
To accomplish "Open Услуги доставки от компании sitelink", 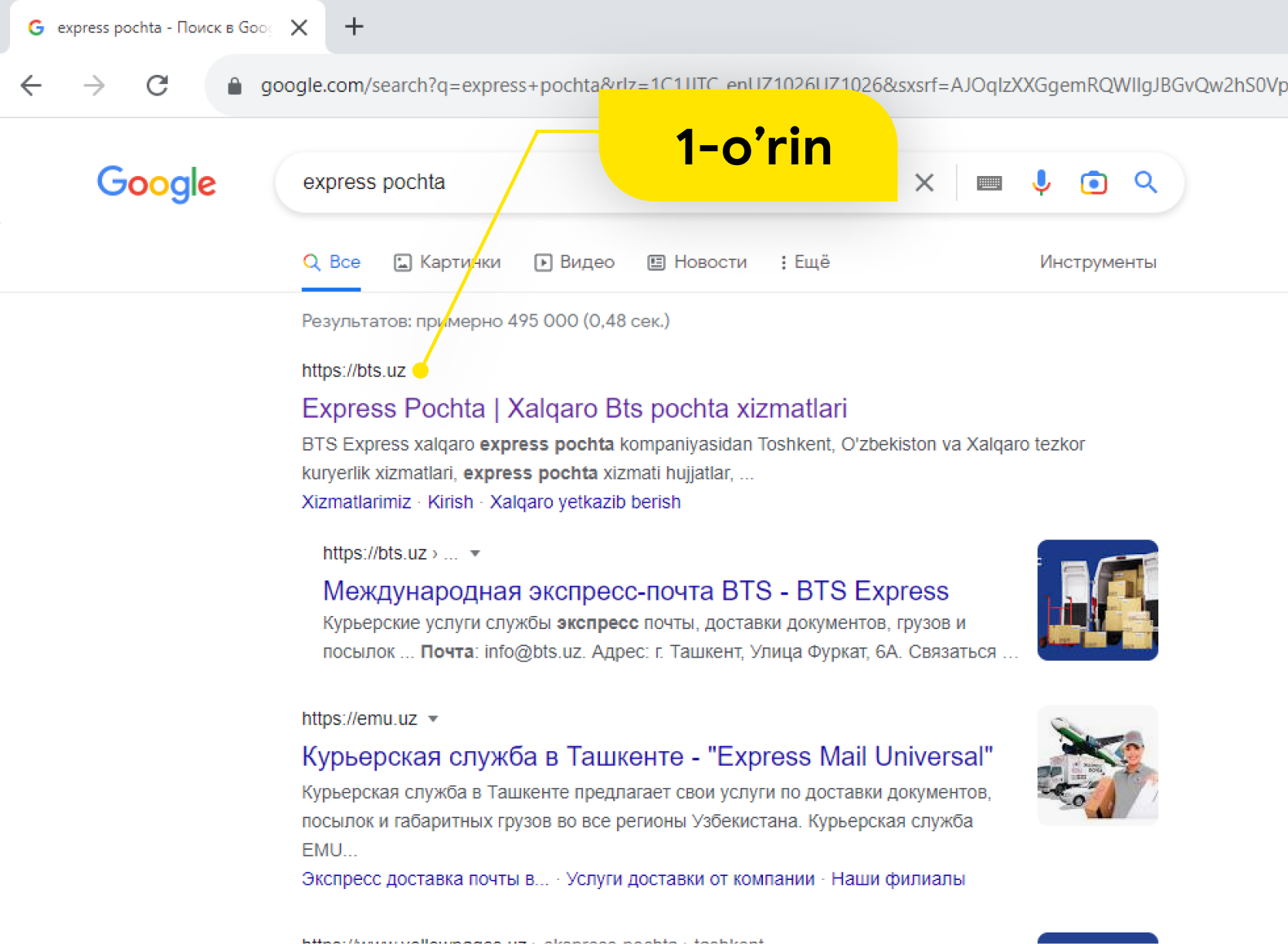I will (x=690, y=879).
